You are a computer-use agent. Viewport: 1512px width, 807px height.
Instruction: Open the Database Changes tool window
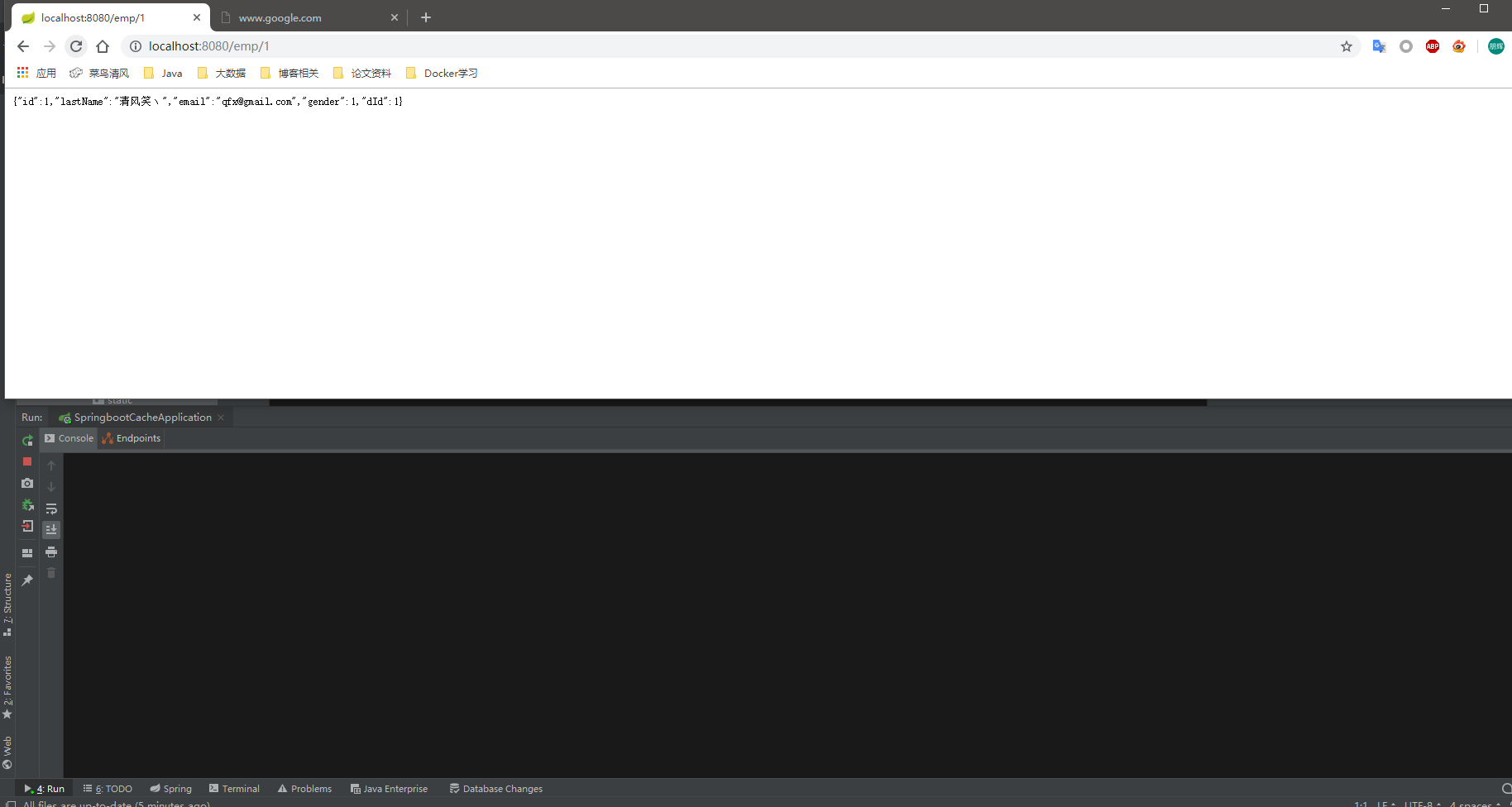click(496, 789)
